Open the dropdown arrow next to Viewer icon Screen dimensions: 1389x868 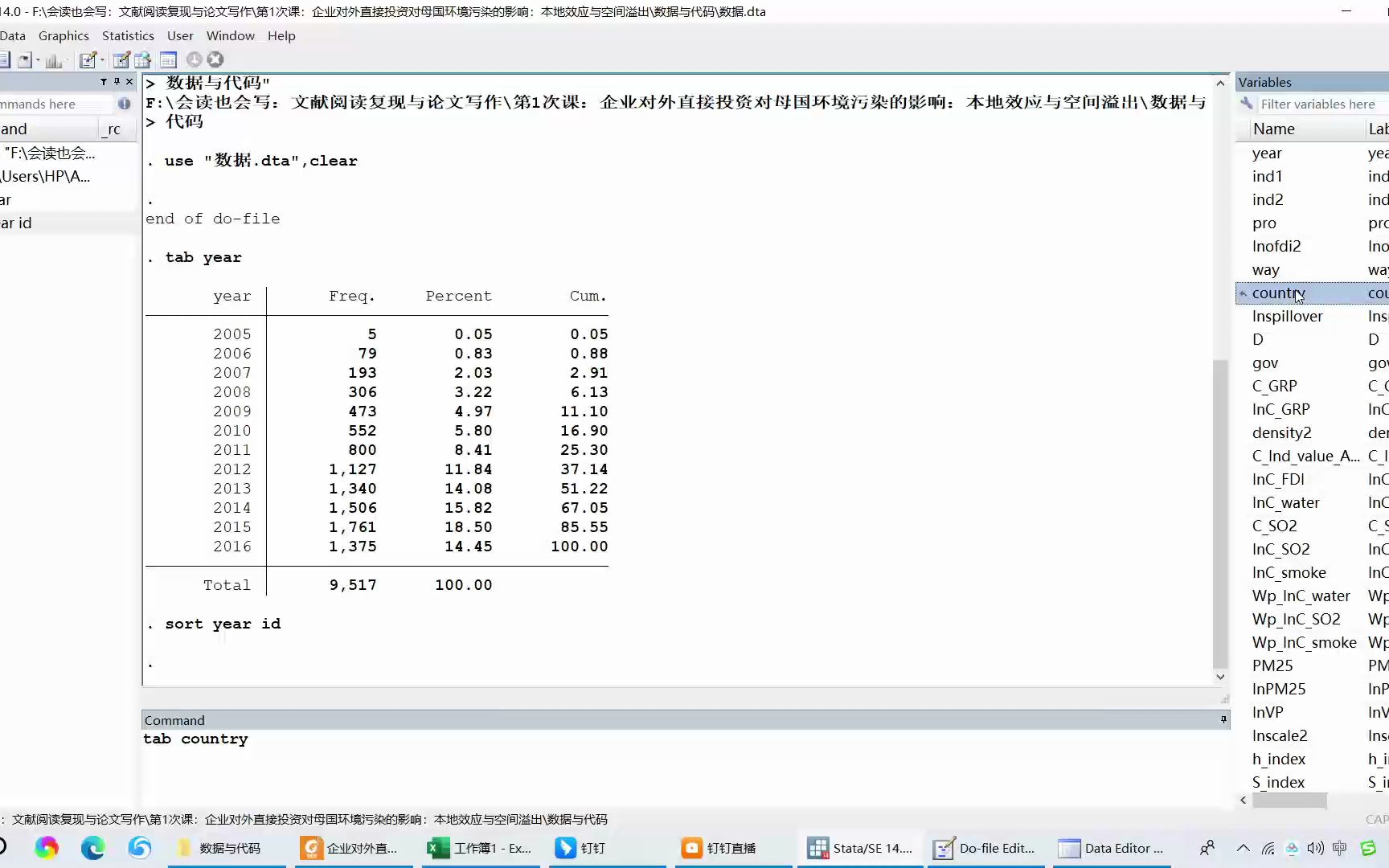tap(38, 59)
